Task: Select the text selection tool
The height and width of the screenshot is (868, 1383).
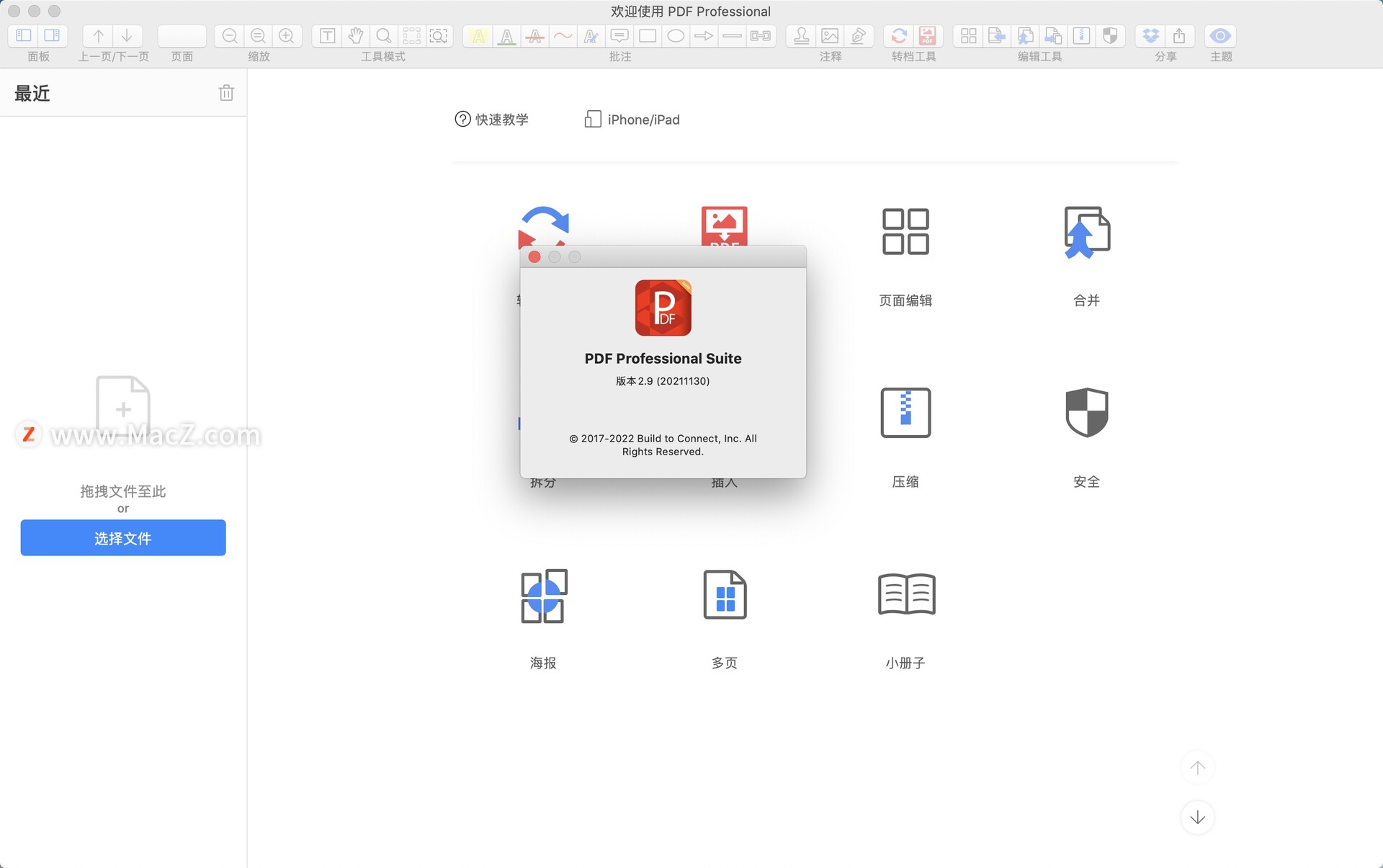Action: click(327, 35)
